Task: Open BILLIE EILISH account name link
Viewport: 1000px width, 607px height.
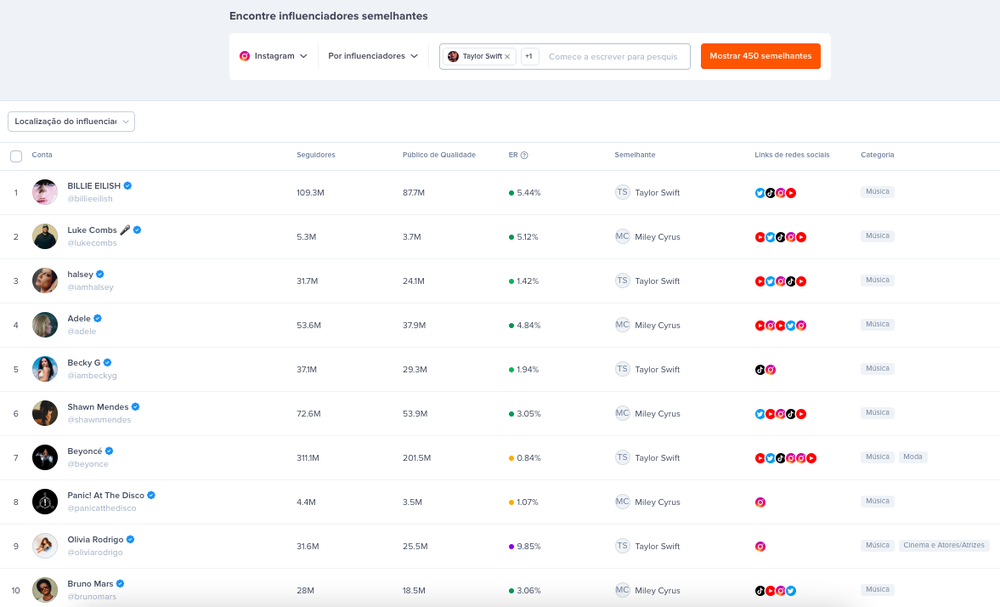Action: [94, 186]
